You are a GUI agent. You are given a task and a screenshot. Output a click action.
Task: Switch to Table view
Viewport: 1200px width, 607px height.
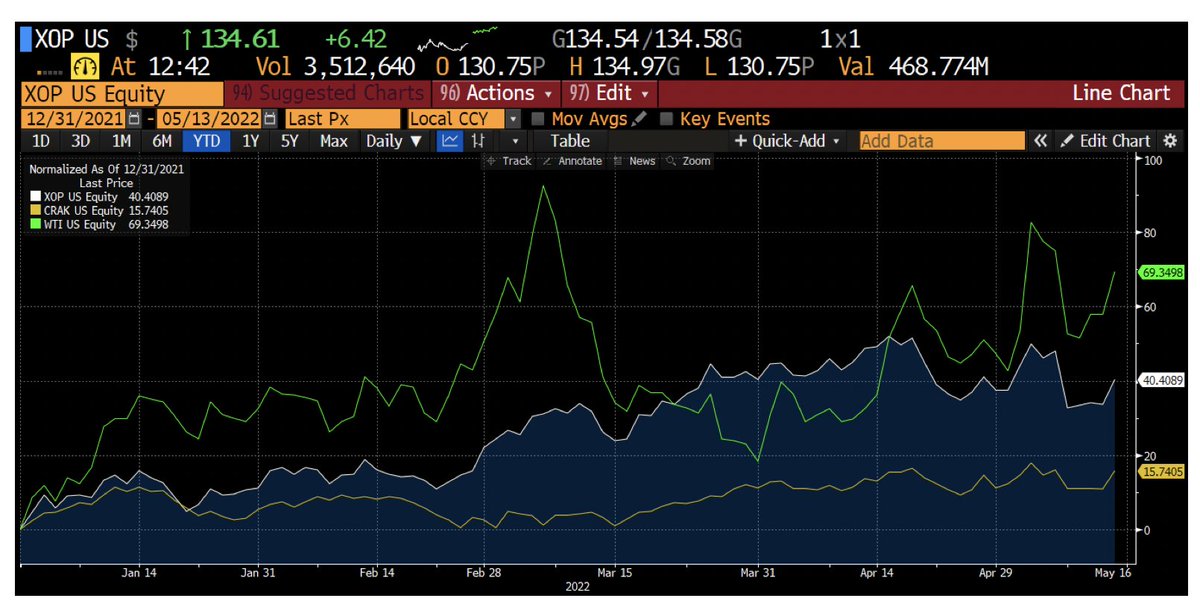[569, 141]
